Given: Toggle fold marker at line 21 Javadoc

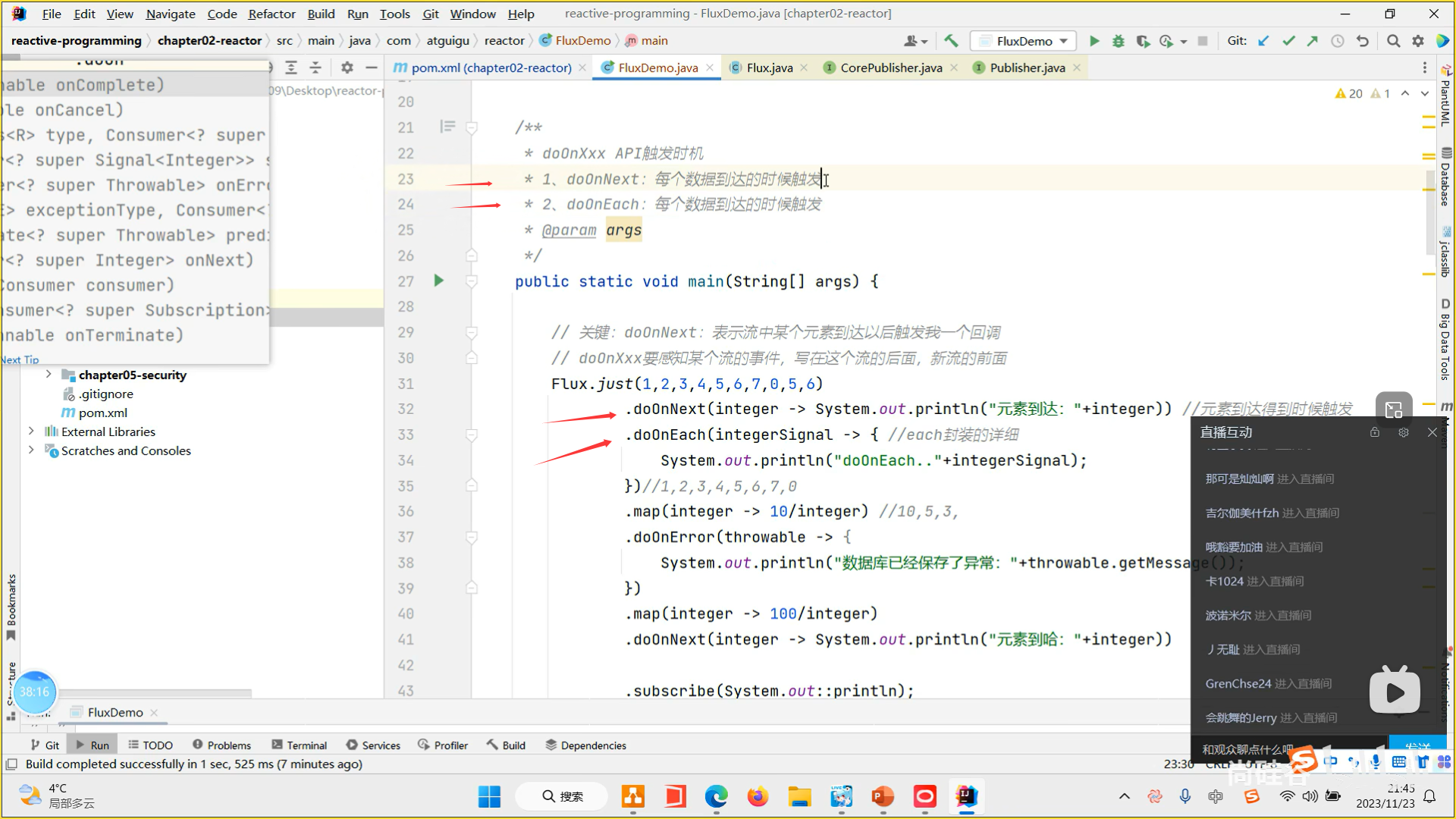Looking at the screenshot, I should [x=471, y=128].
